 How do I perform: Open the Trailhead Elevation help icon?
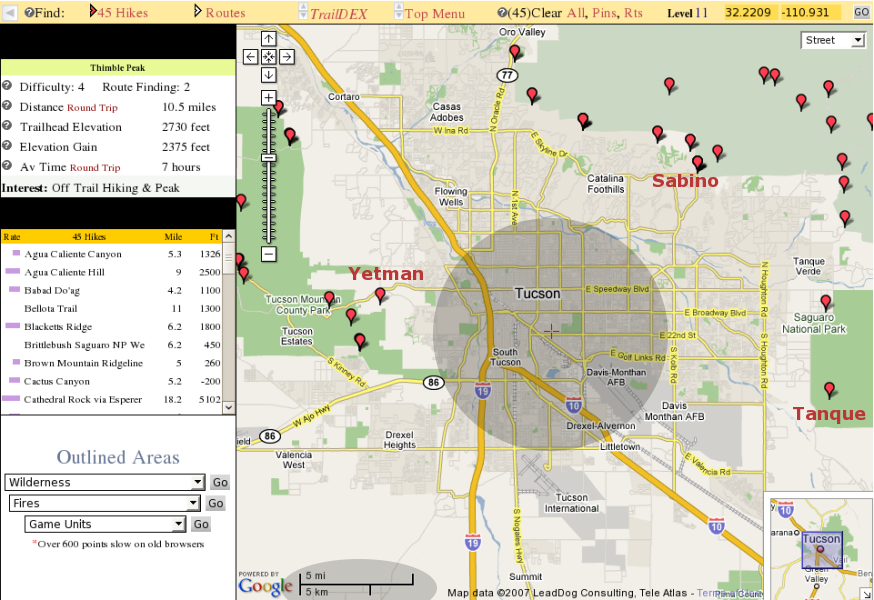[7, 125]
